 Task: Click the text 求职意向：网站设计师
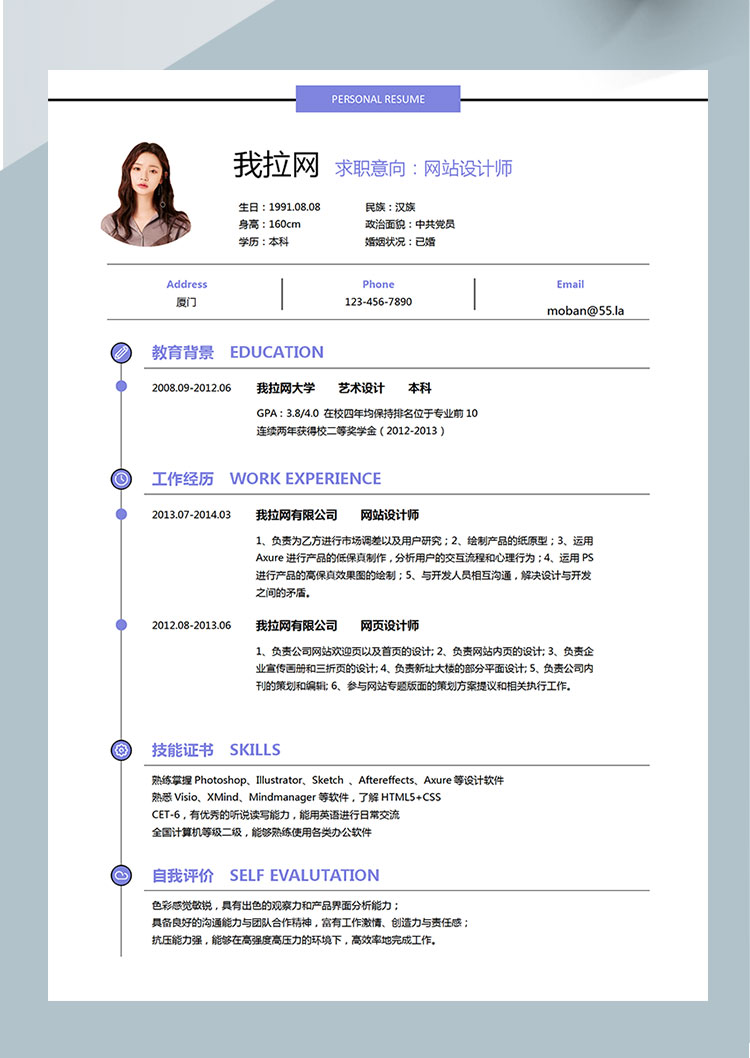pyautogui.click(x=424, y=168)
